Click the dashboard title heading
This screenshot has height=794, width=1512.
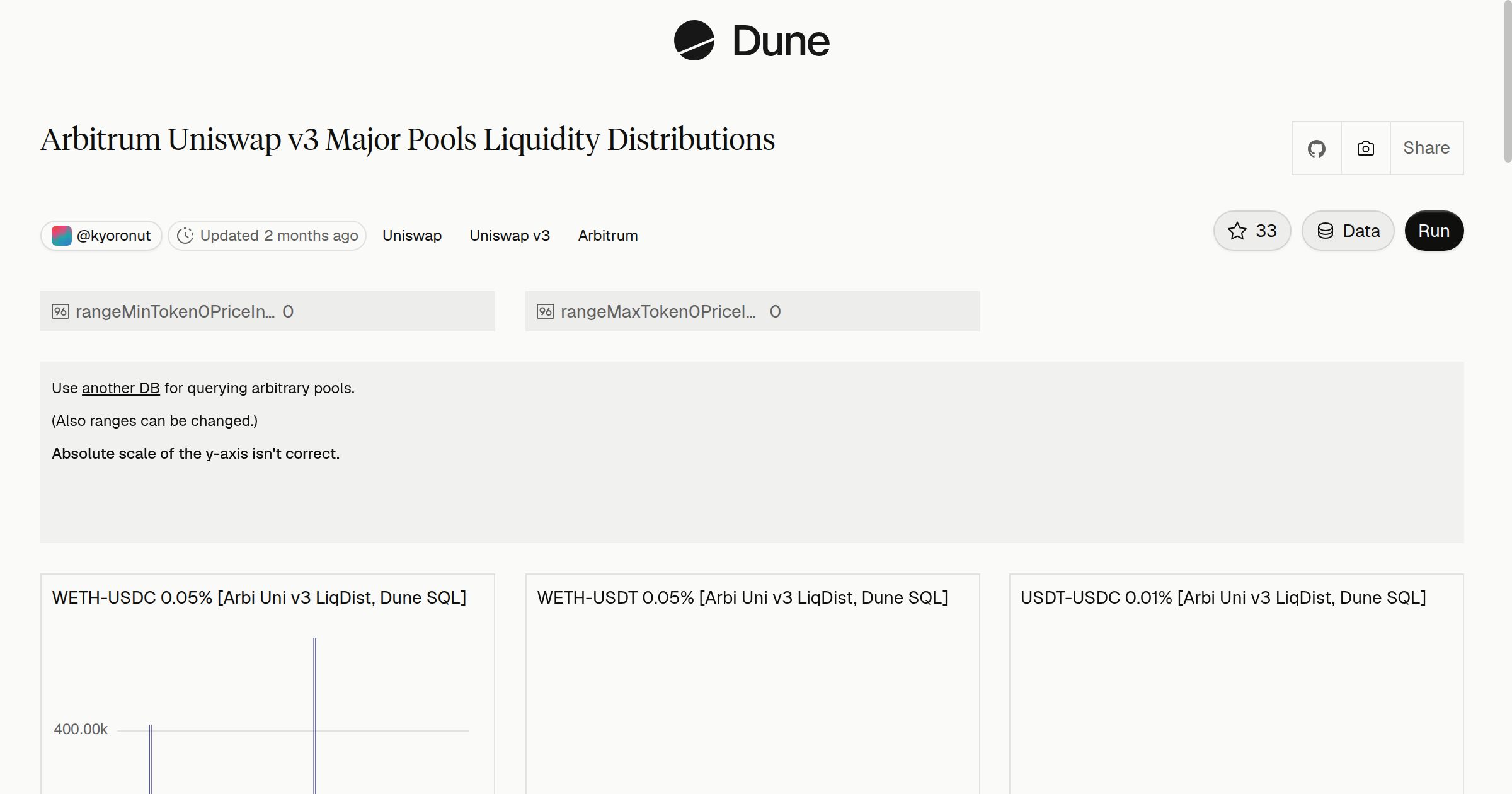pos(408,140)
